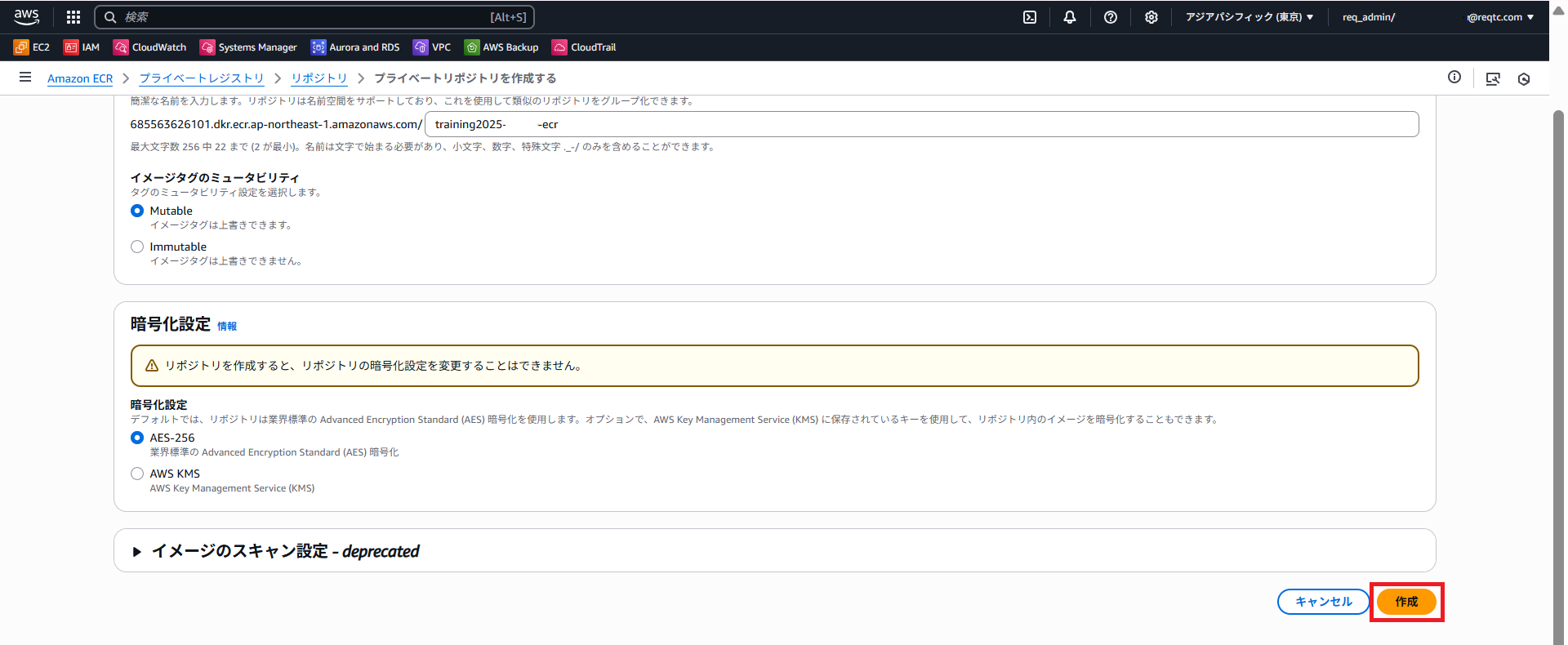Image resolution: width=1568 pixels, height=645 pixels.
Task: Select the Immutable tag option
Action: click(x=137, y=247)
